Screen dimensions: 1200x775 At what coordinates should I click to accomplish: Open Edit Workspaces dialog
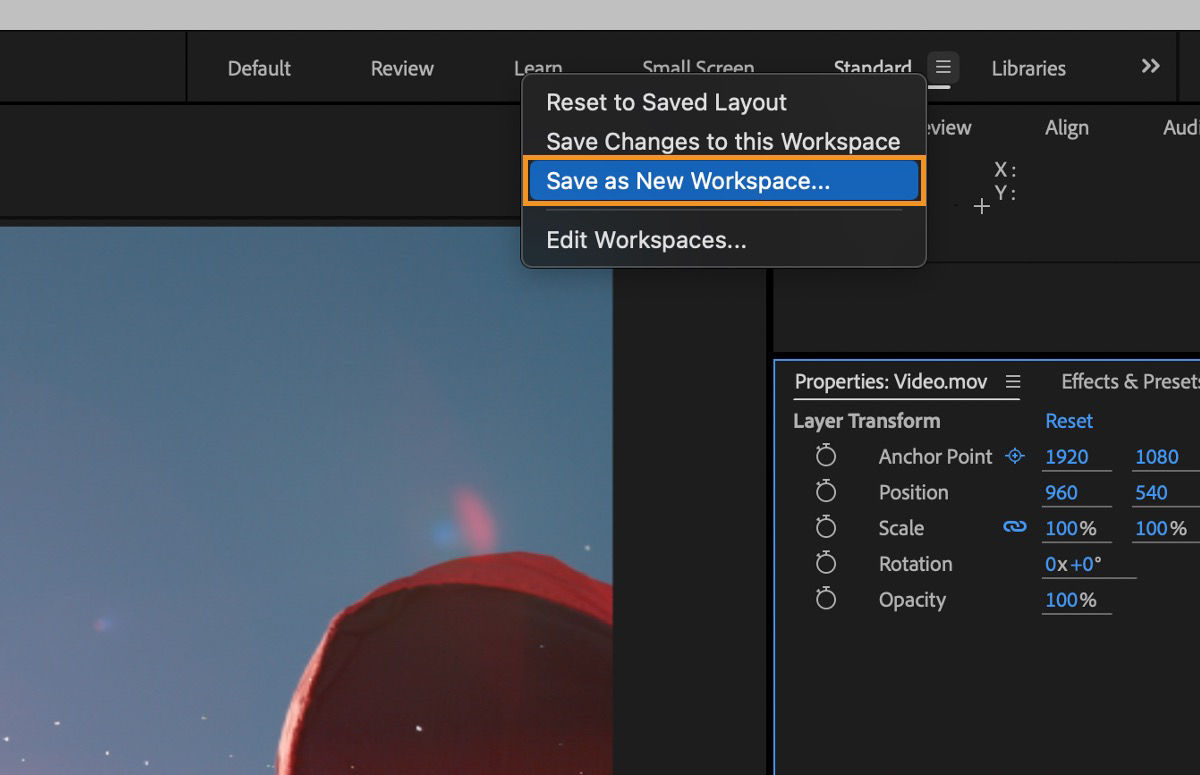(645, 239)
